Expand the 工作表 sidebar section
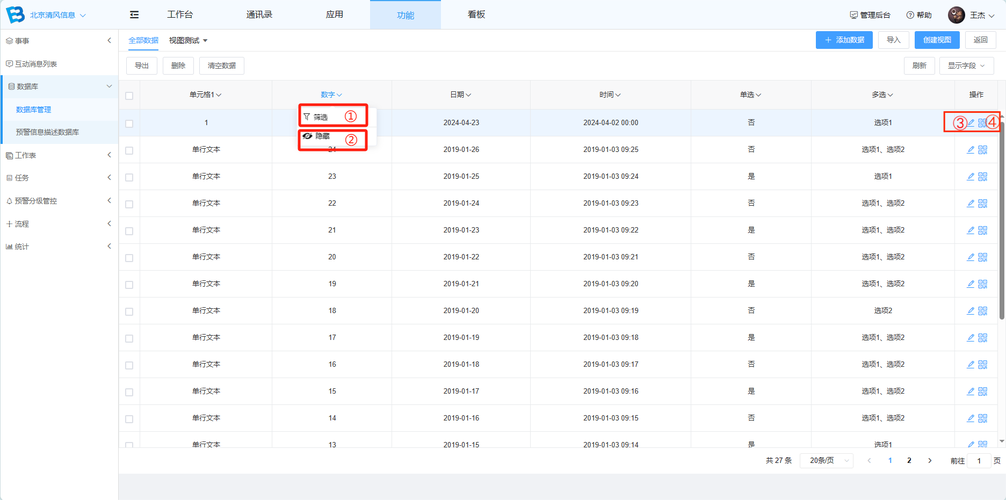This screenshot has width=1006, height=500. pos(59,155)
